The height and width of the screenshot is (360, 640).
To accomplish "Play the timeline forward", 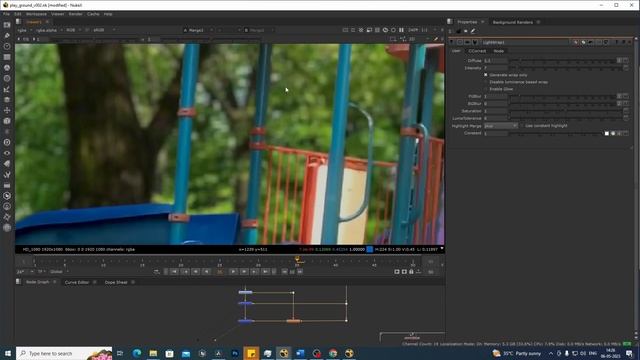I will click(x=233, y=272).
